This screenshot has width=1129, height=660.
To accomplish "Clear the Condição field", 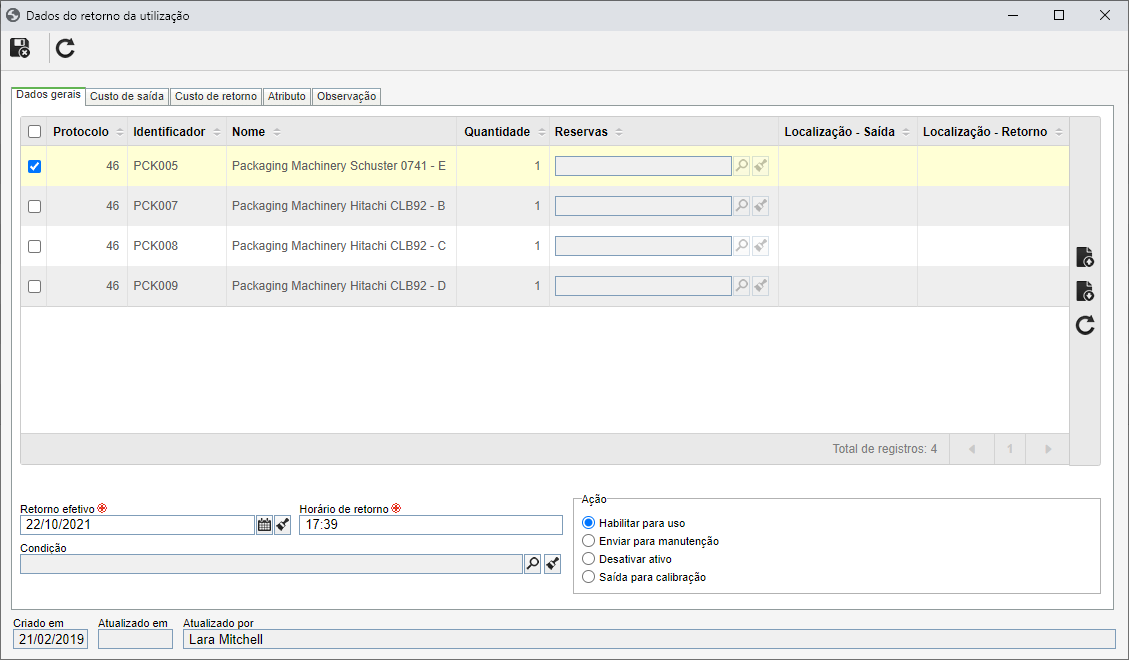I will point(552,564).
